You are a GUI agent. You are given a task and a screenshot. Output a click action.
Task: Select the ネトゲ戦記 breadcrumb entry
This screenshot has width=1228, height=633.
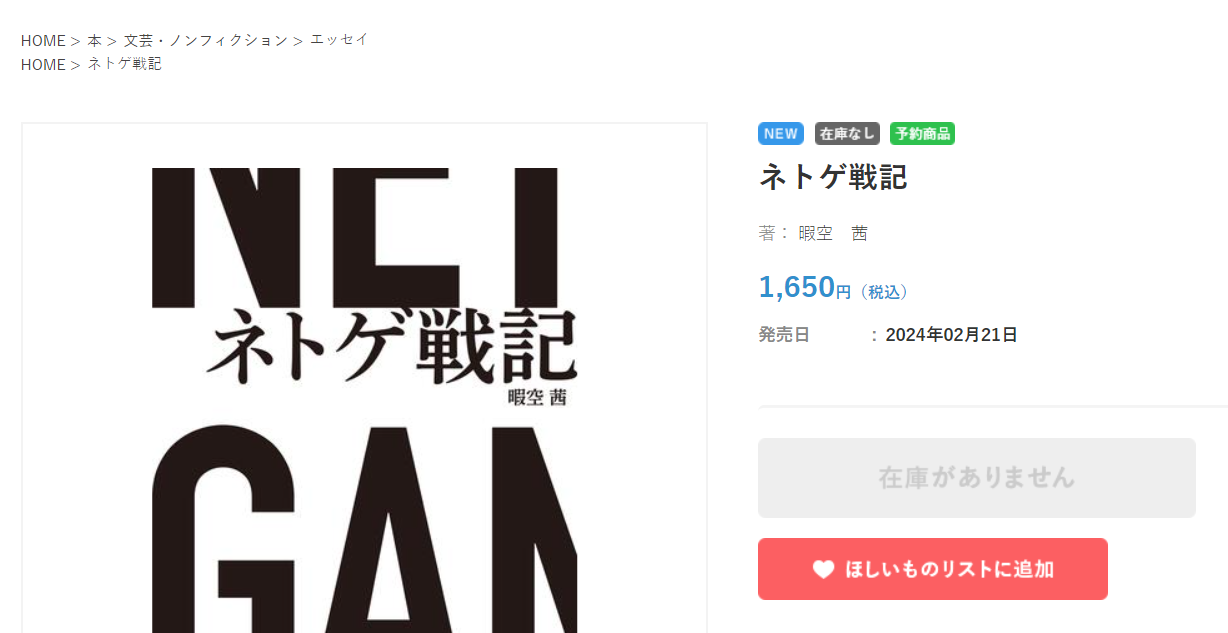124,64
